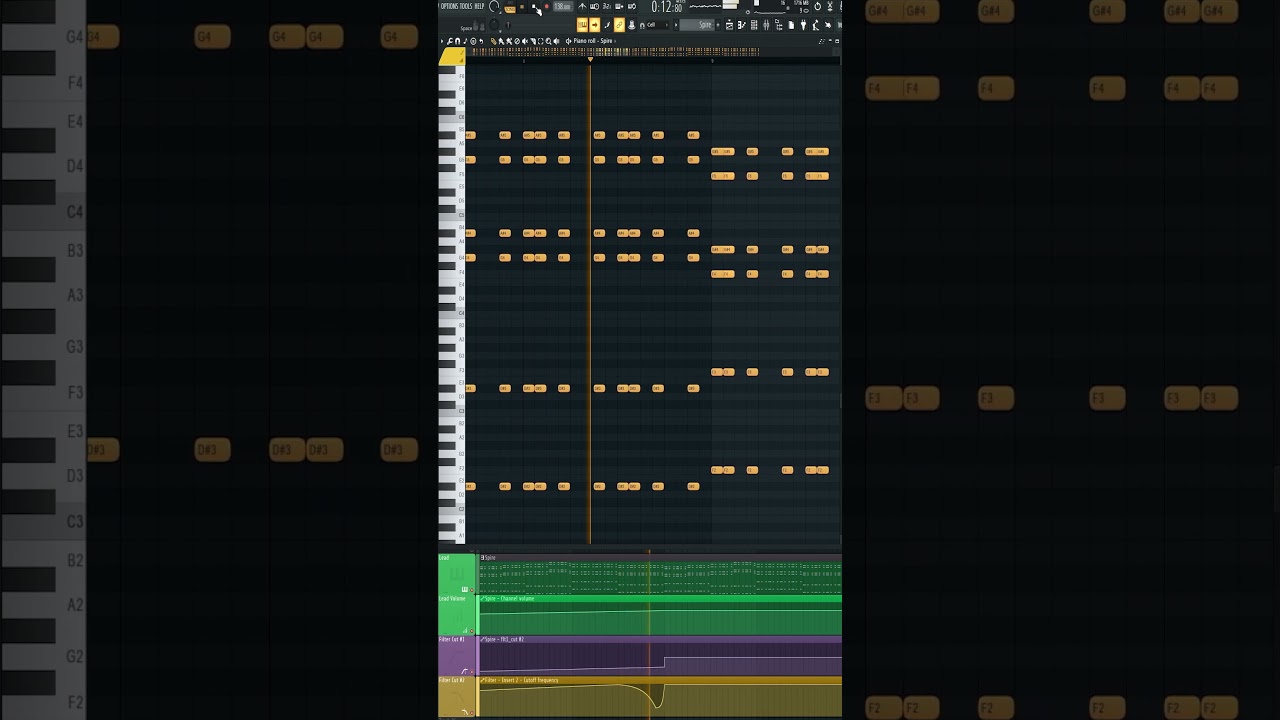Select the Filter Cut #1 track header

[x=456, y=656]
